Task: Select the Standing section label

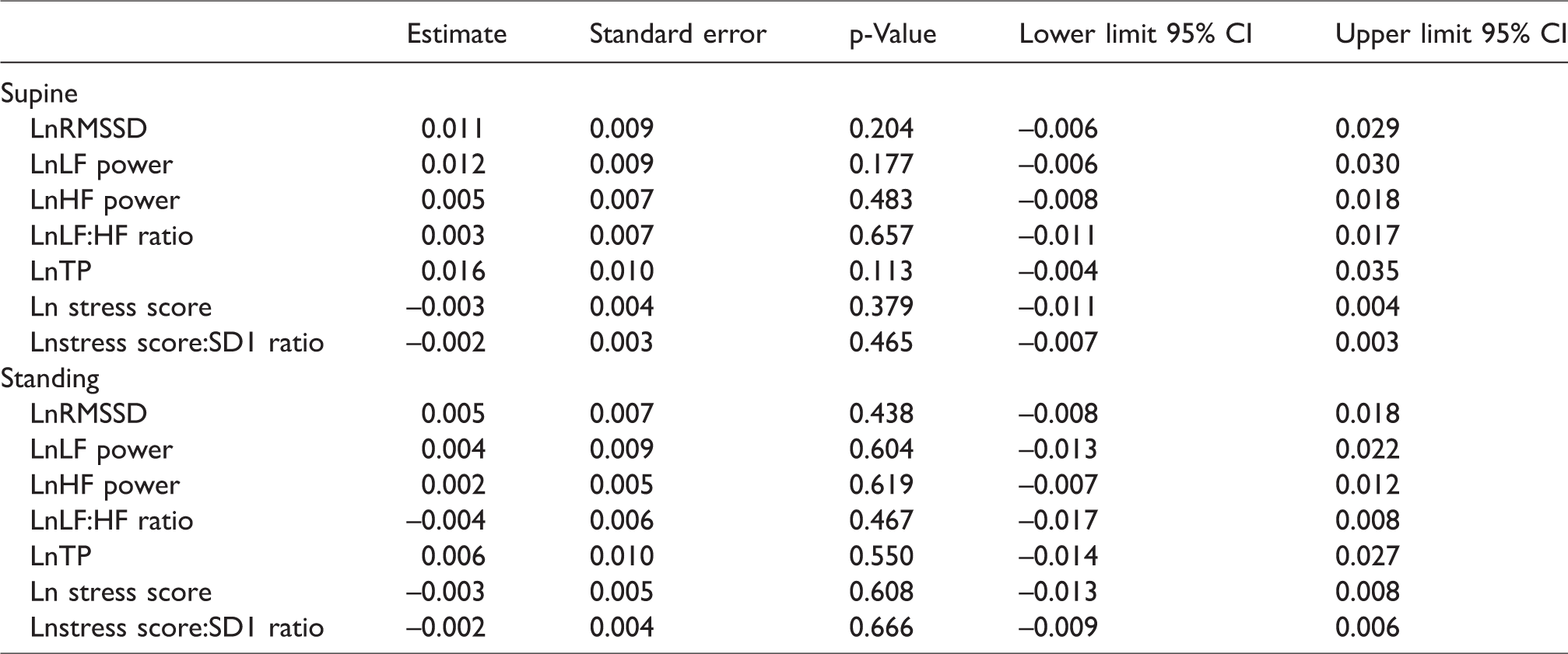Action: click(x=50, y=379)
